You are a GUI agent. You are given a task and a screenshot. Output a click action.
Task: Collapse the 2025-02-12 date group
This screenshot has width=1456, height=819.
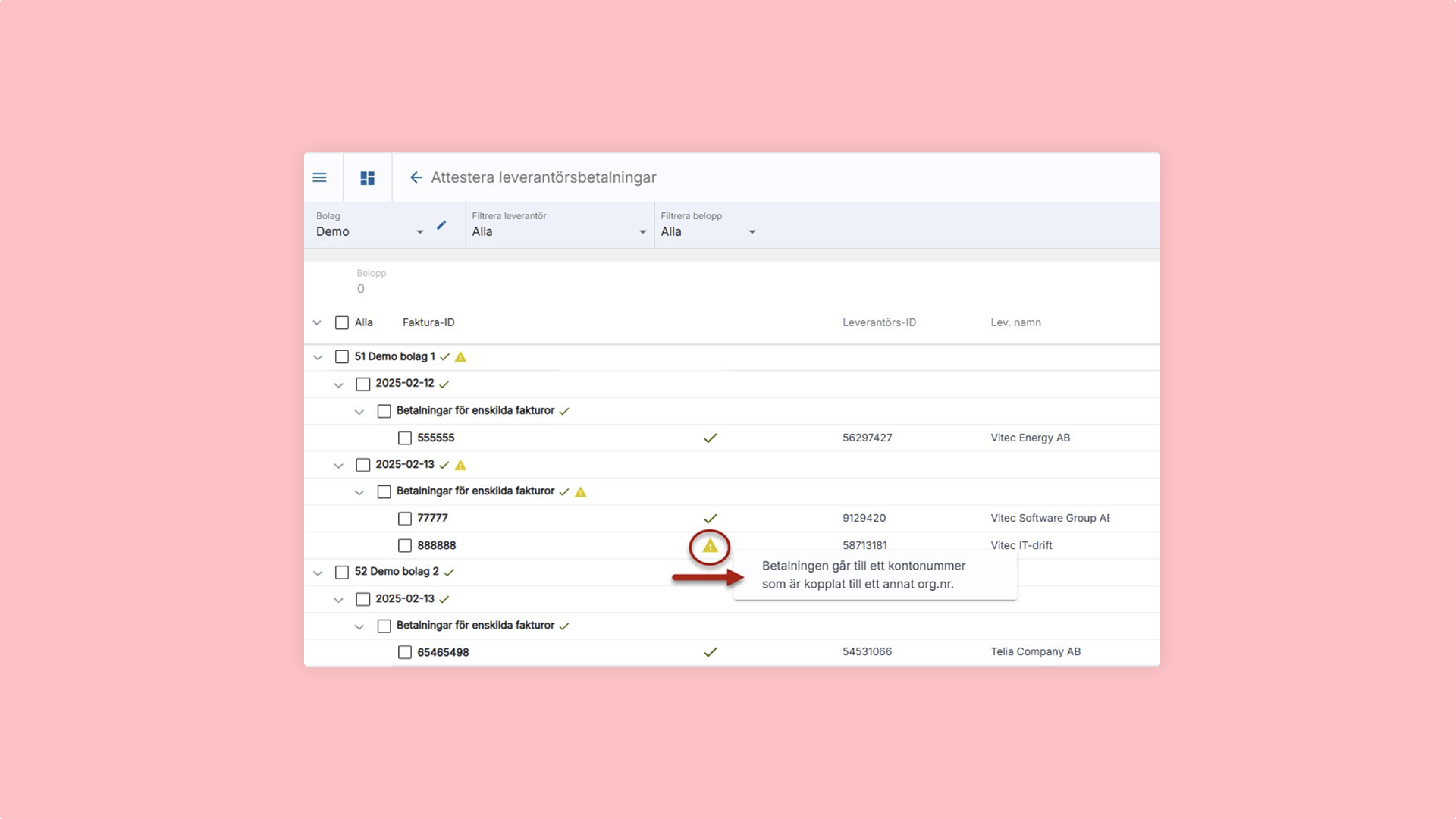pyautogui.click(x=338, y=385)
